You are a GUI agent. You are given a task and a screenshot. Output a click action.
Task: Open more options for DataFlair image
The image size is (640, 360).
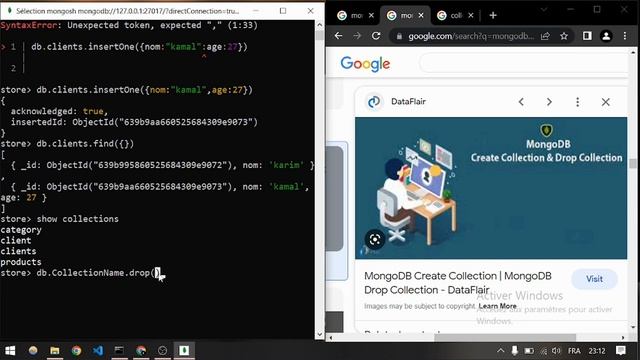[577, 102]
